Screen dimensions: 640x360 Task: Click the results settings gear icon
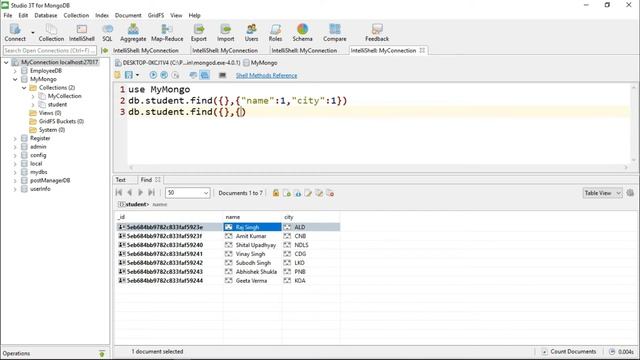pyautogui.click(x=630, y=193)
